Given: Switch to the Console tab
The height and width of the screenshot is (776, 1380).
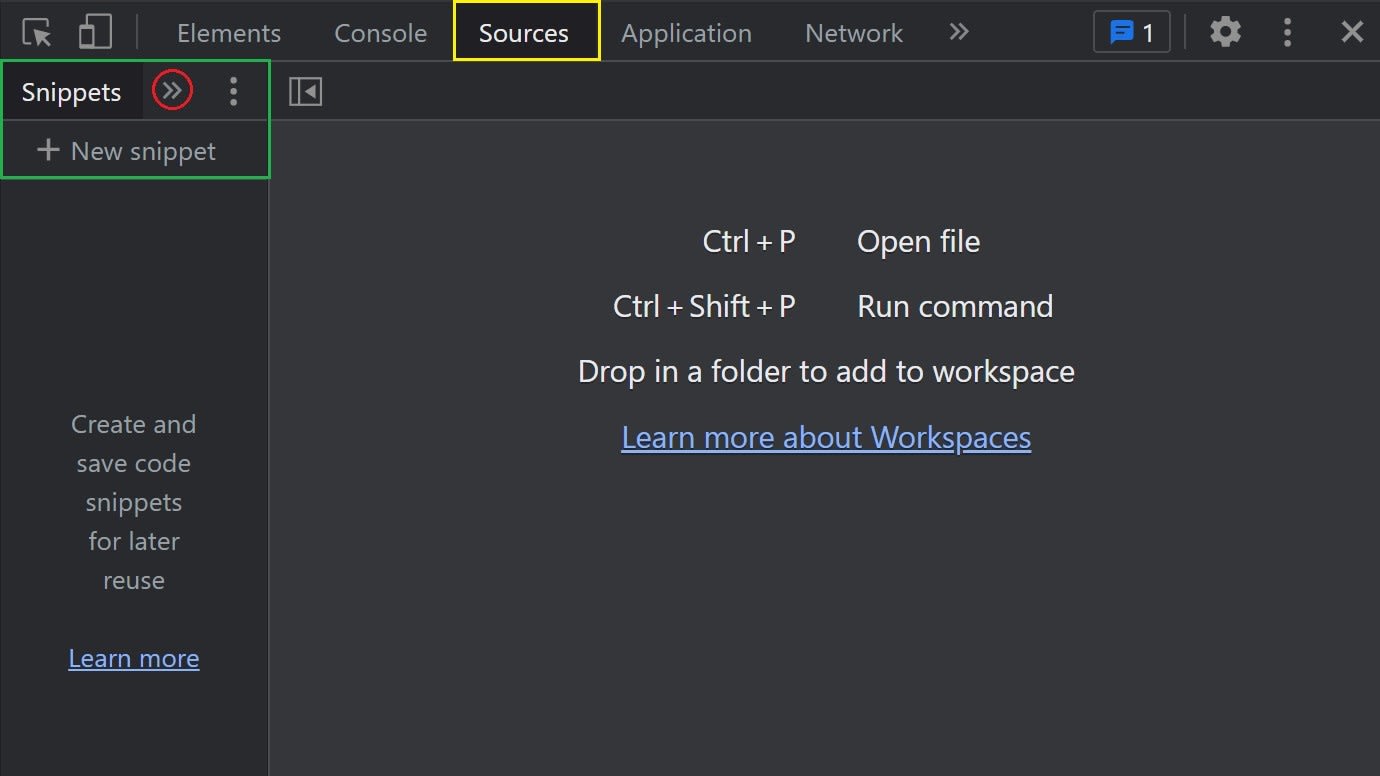Looking at the screenshot, I should point(379,32).
